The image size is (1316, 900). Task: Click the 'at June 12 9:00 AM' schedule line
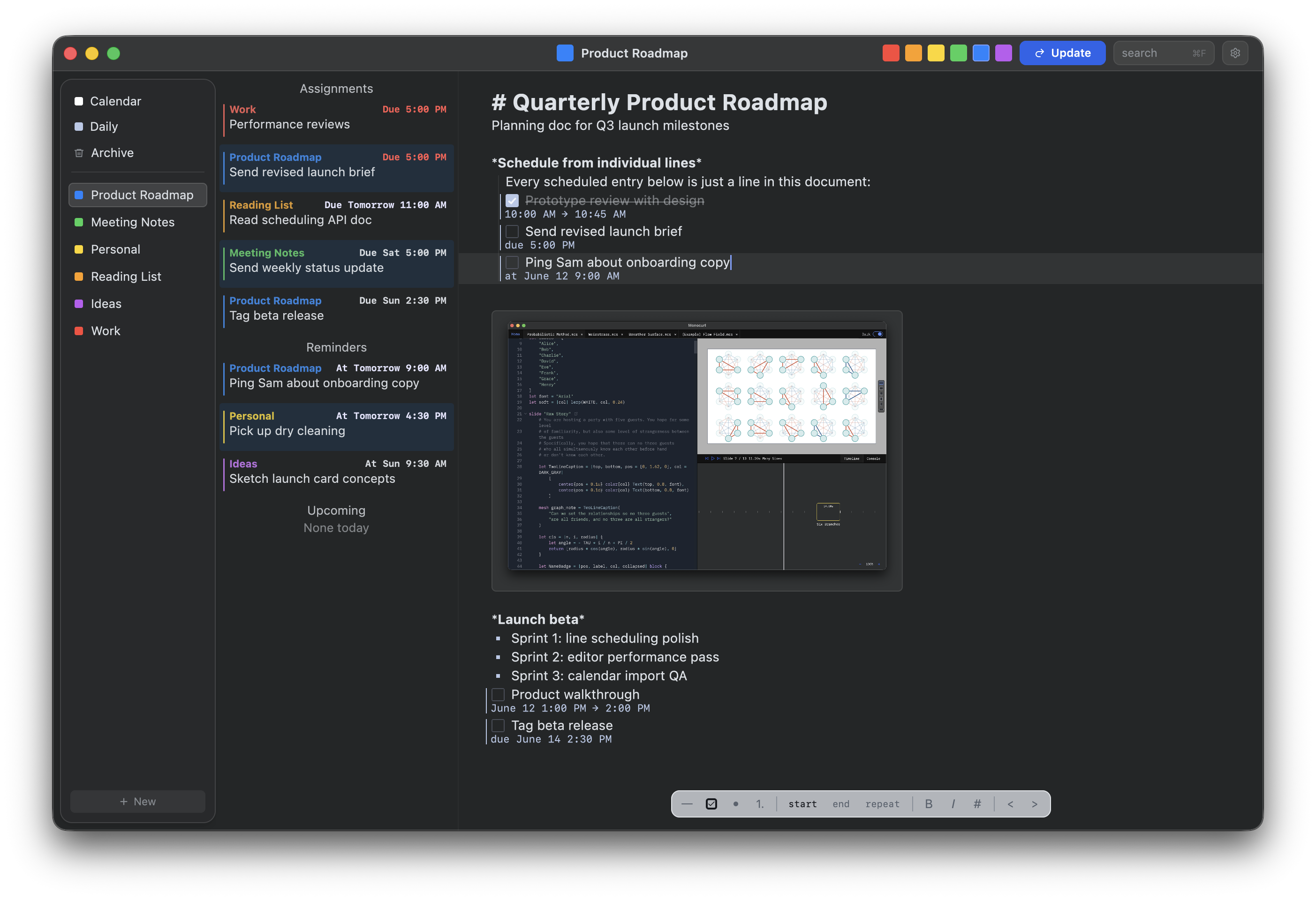562,276
